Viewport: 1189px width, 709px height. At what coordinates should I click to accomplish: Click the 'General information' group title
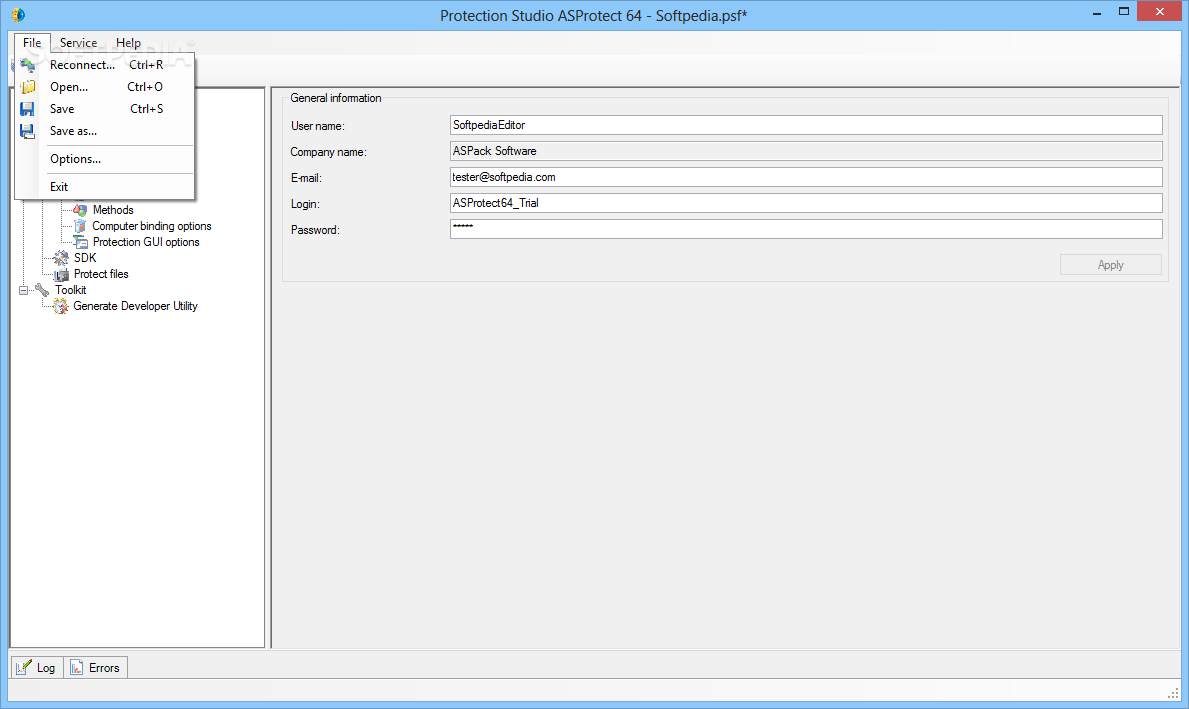[336, 98]
